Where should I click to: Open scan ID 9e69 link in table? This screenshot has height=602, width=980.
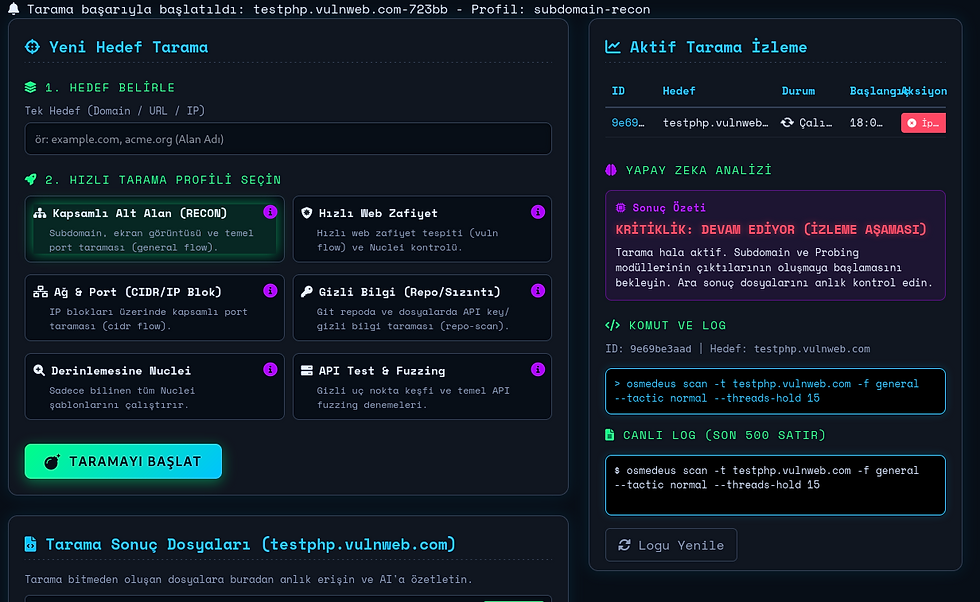(x=628, y=123)
